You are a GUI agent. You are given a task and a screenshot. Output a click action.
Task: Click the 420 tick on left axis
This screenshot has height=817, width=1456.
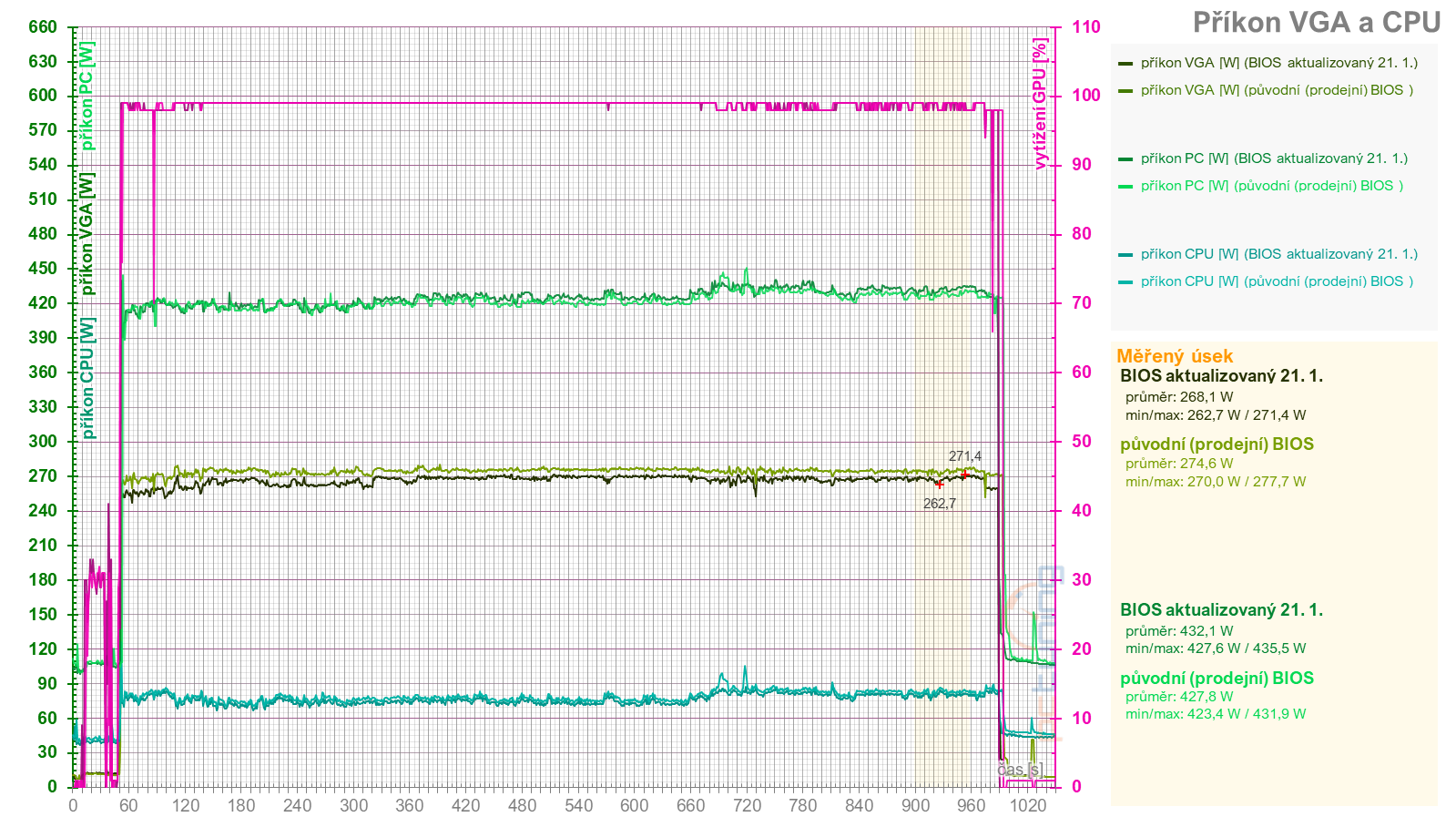click(x=43, y=303)
